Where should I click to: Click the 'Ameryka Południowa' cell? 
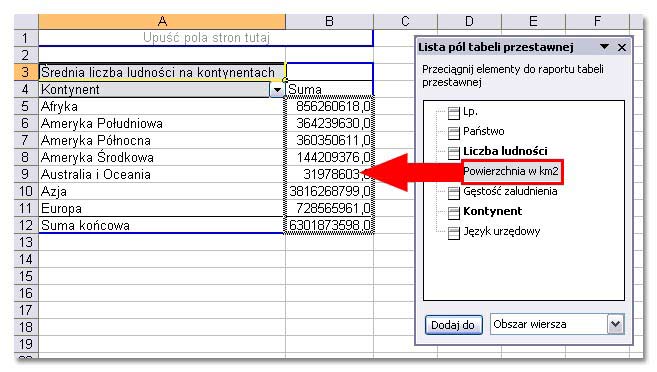162,124
